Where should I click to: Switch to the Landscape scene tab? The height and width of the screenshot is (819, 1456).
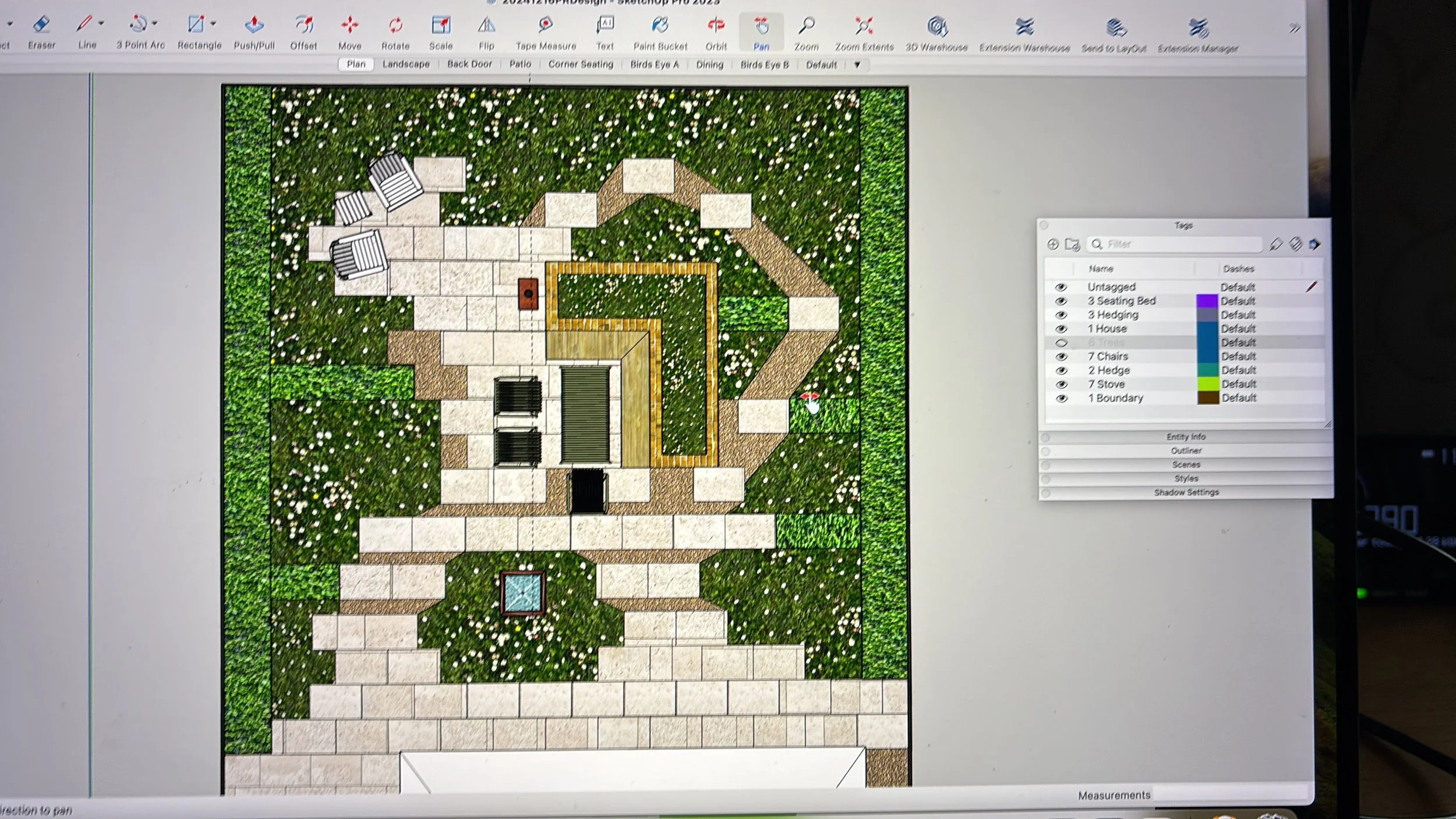pyautogui.click(x=406, y=64)
